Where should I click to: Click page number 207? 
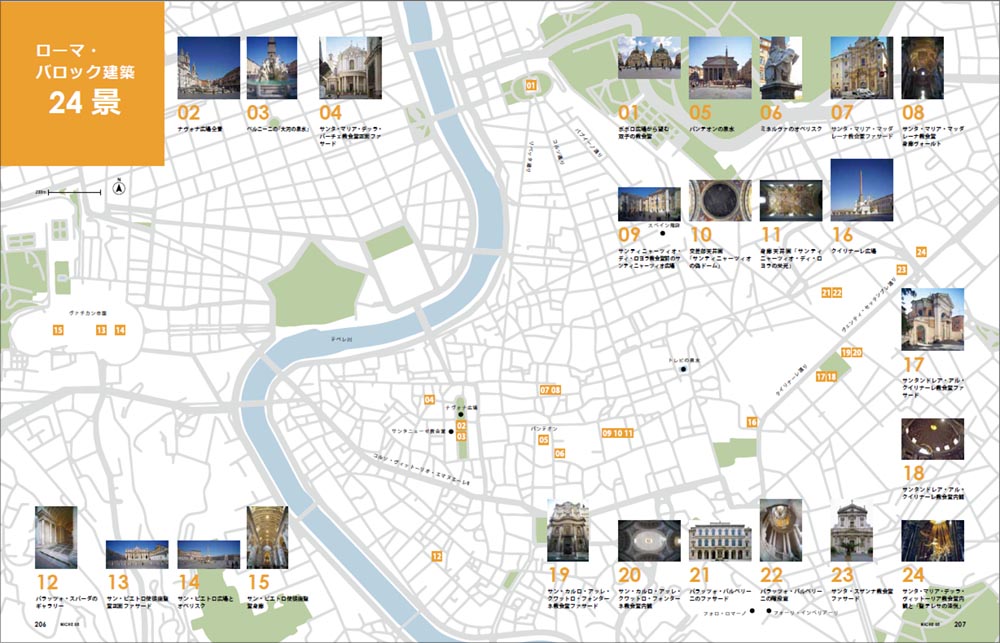tap(960, 625)
